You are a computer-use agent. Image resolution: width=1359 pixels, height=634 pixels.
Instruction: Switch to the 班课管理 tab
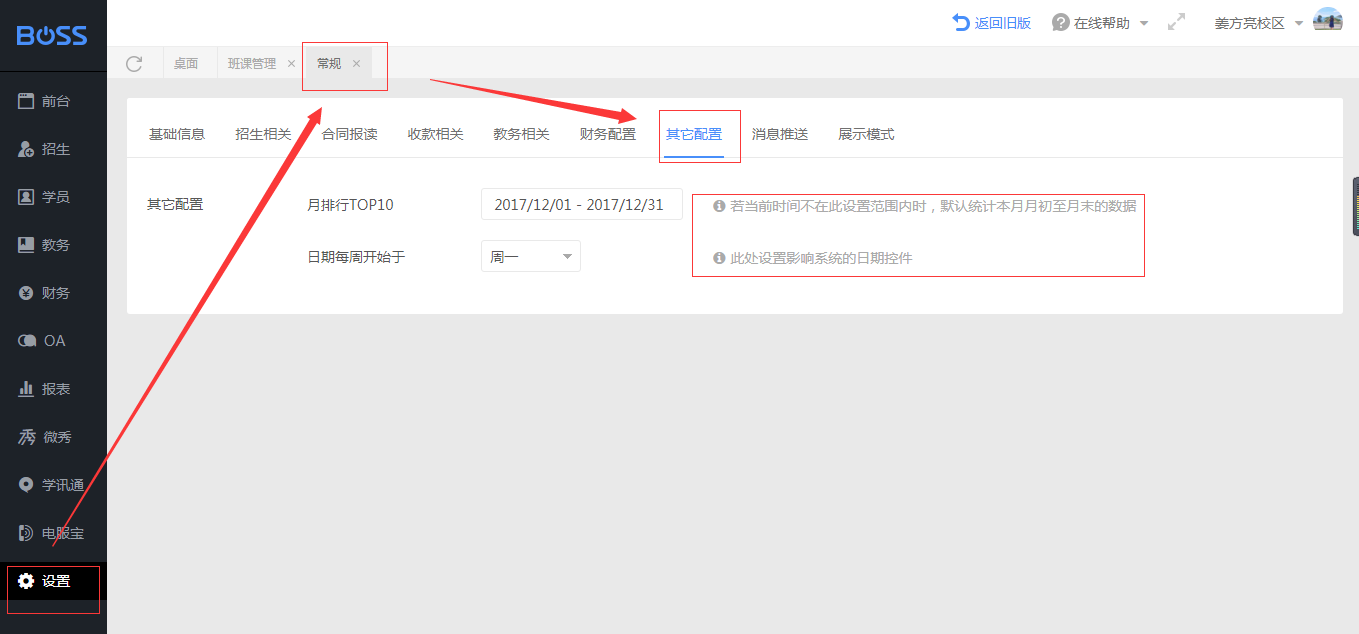251,63
